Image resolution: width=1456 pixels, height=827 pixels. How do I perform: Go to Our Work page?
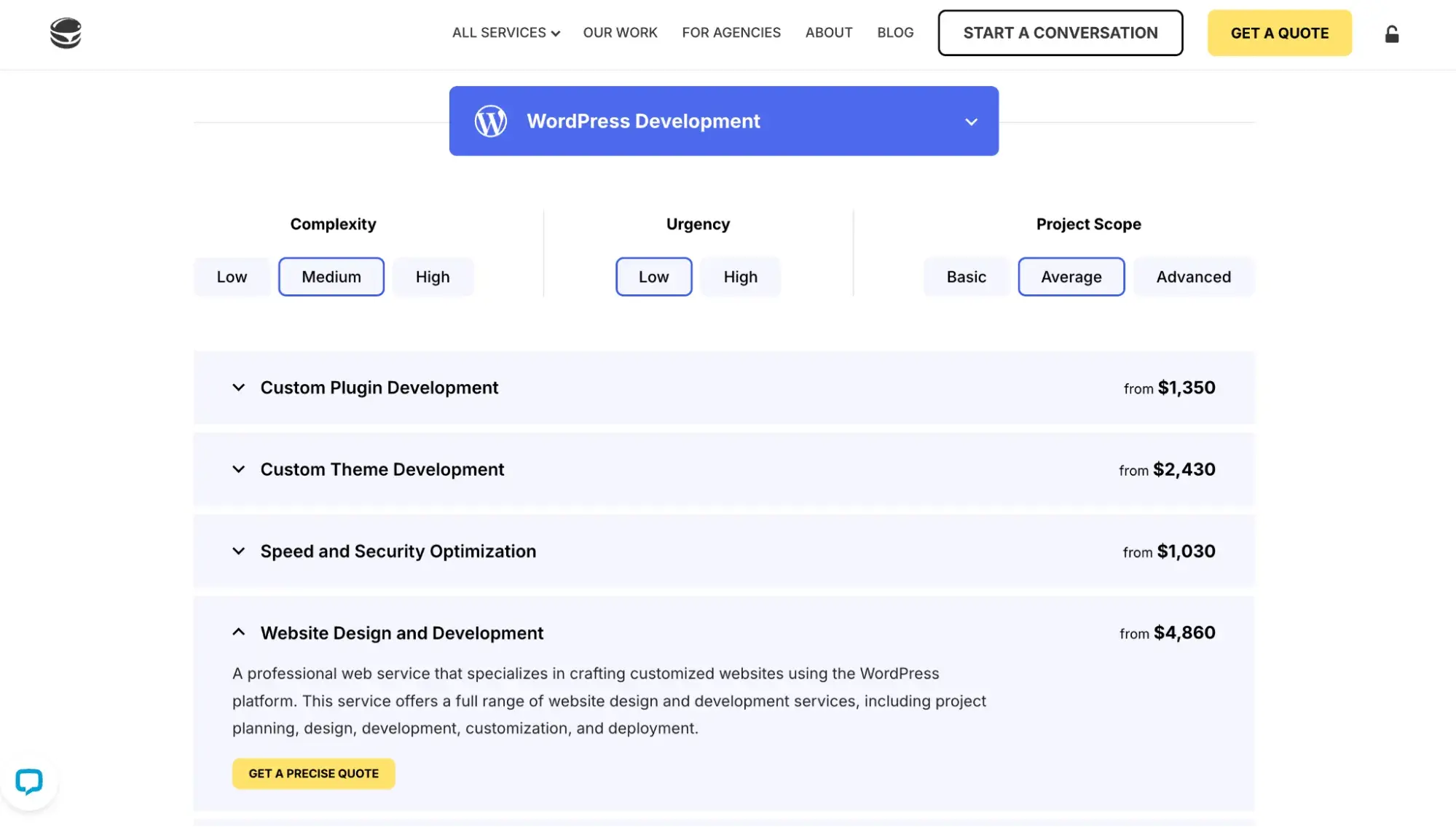coord(620,33)
